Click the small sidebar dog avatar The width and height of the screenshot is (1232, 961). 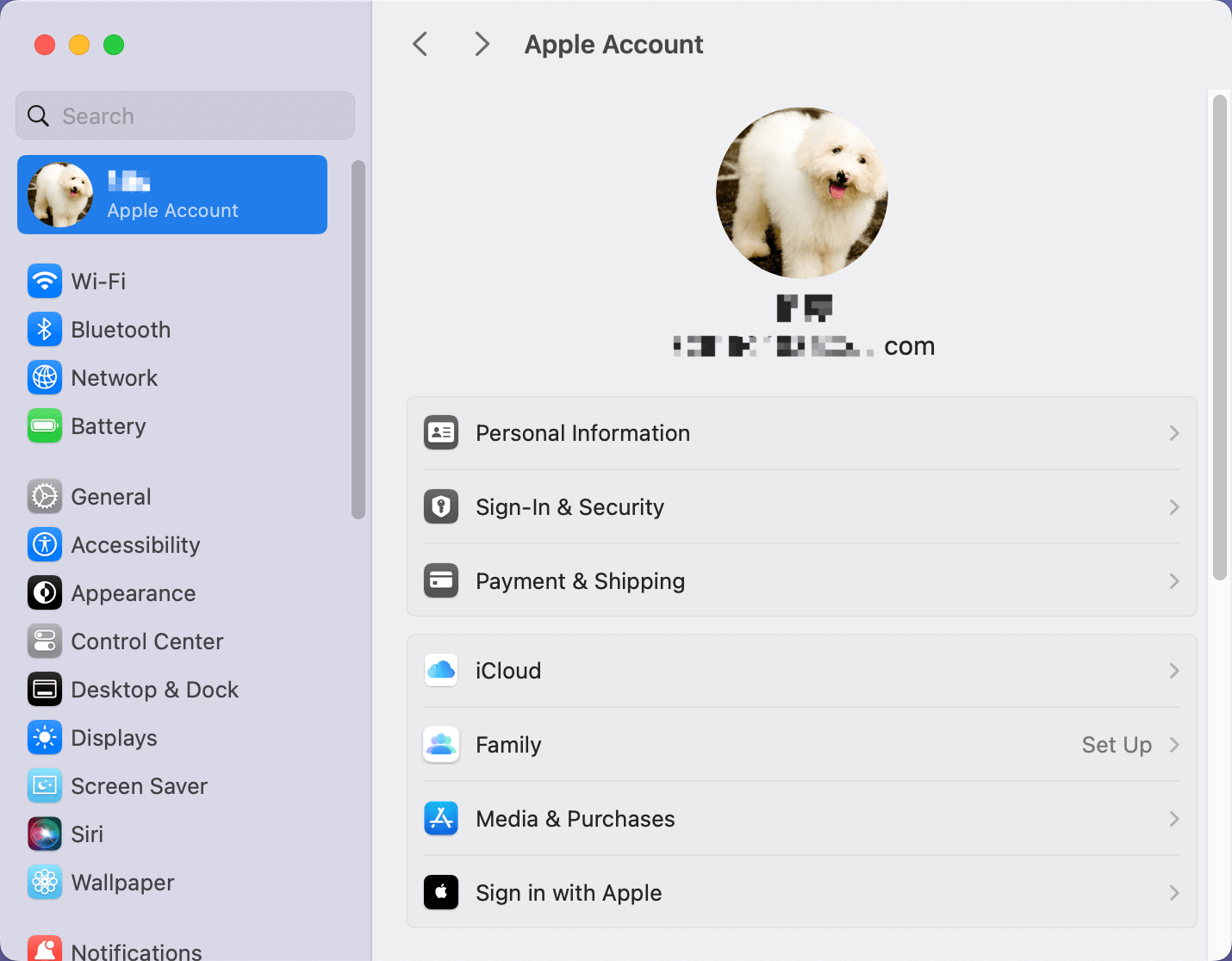click(60, 195)
